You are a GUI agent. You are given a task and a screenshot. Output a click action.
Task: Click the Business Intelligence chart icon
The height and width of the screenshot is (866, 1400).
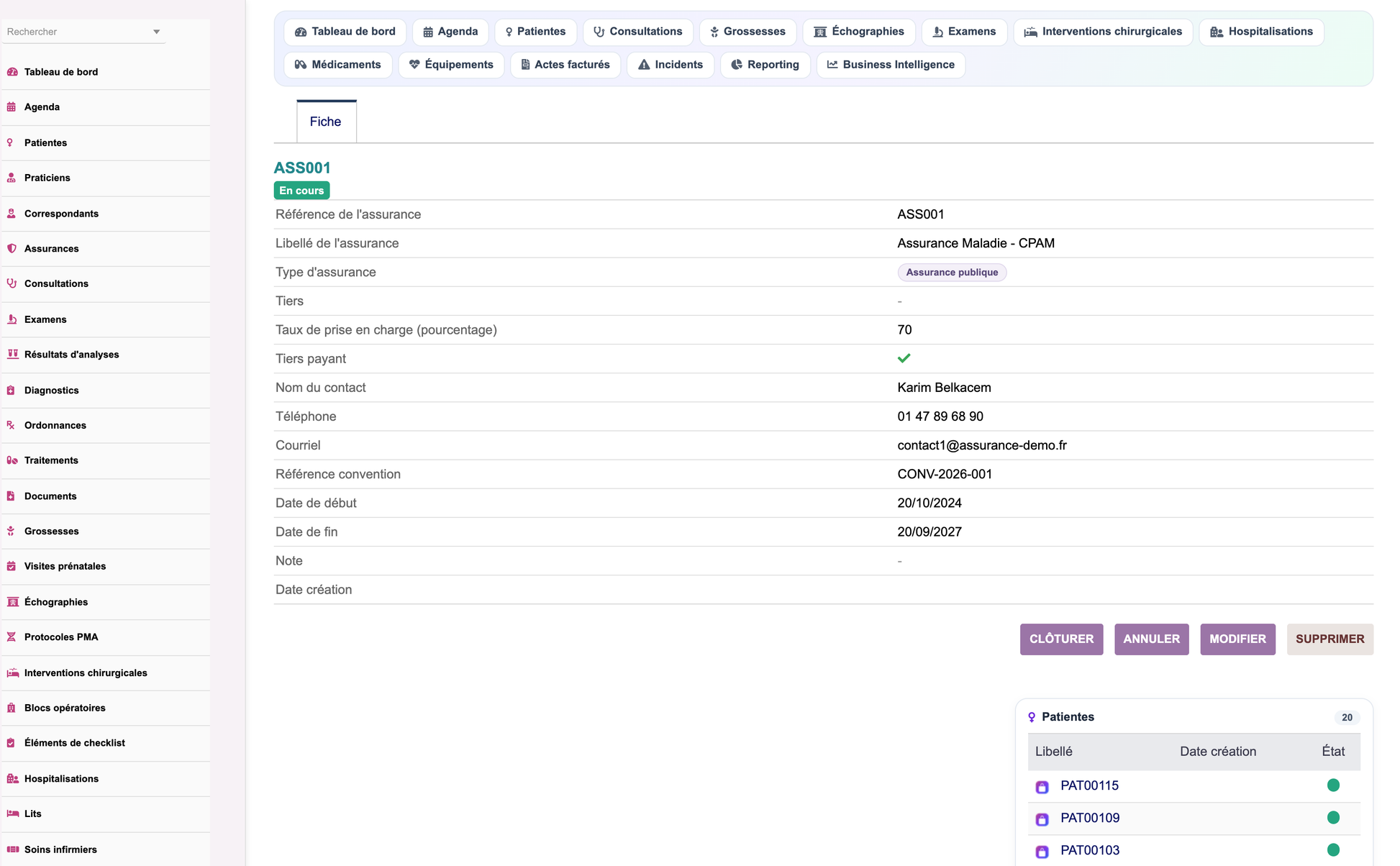click(832, 65)
